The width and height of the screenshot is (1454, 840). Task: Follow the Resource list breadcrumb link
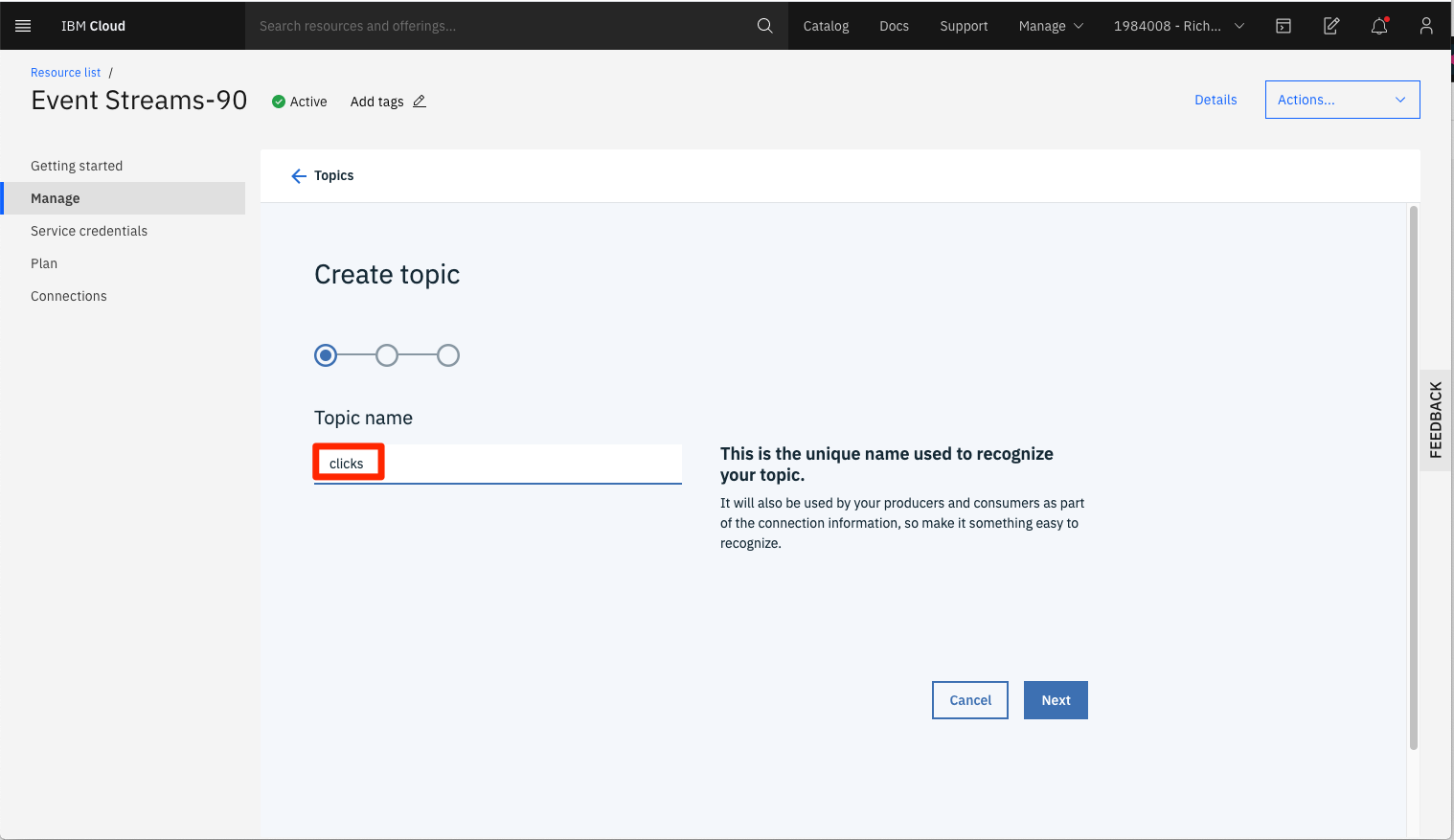pos(65,73)
